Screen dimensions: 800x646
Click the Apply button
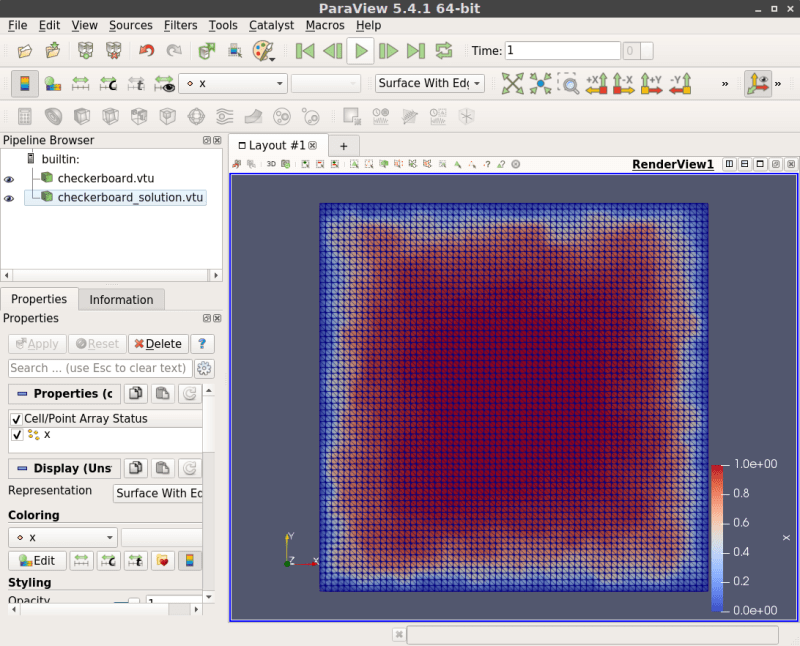(37, 344)
